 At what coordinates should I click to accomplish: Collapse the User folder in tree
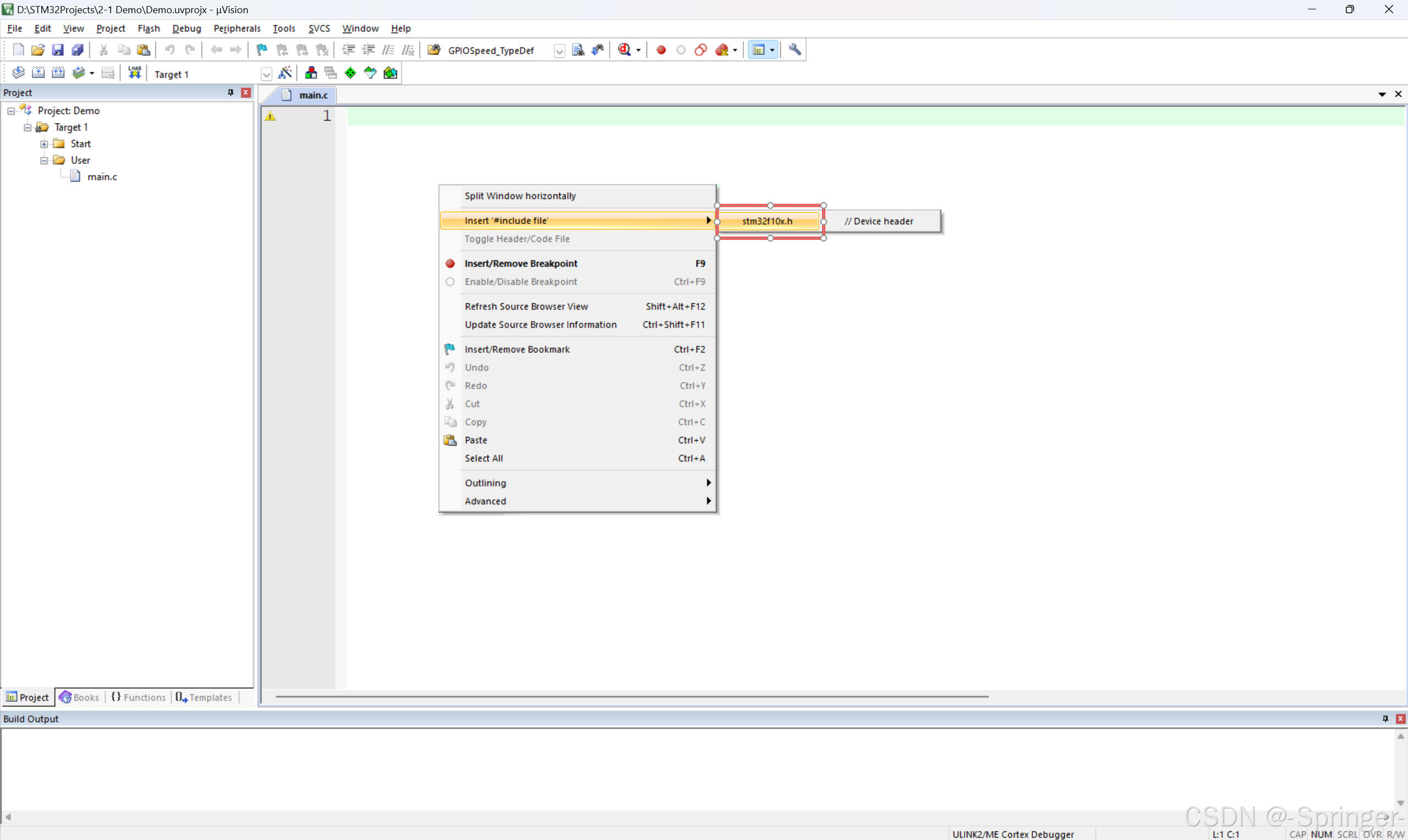[43, 160]
